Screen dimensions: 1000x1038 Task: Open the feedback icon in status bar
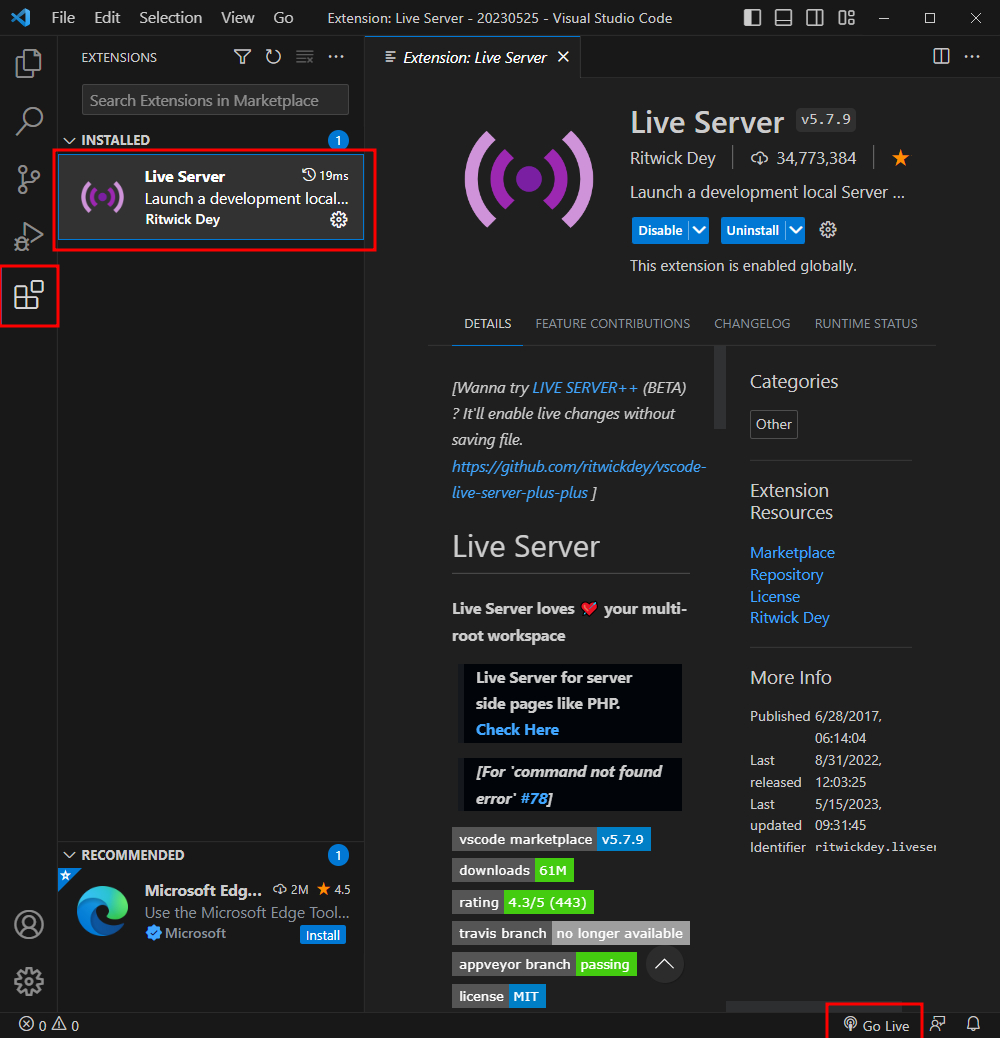pyautogui.click(x=938, y=1024)
